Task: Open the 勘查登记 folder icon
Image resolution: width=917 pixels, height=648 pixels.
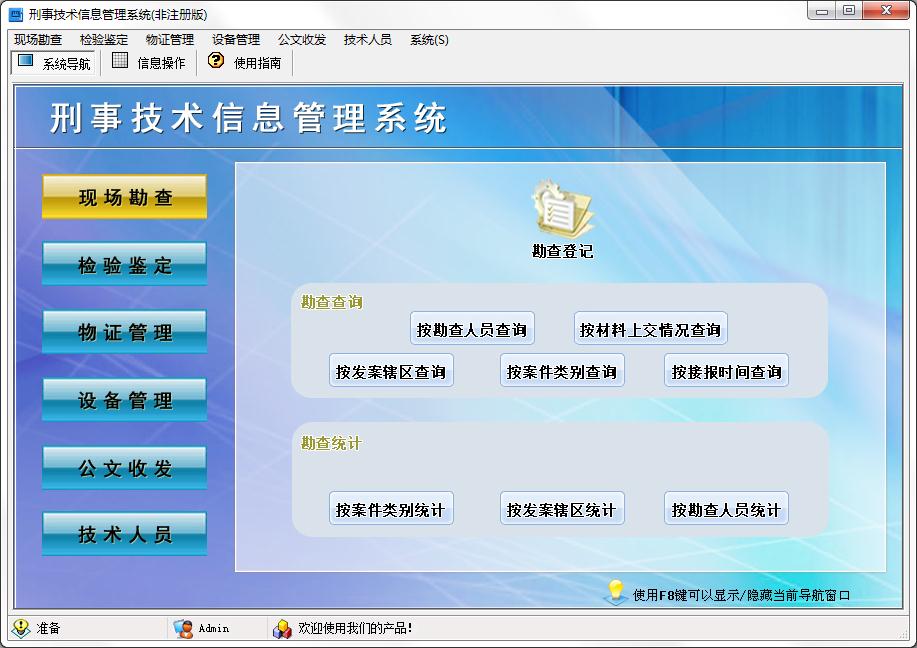Action: tap(561, 209)
